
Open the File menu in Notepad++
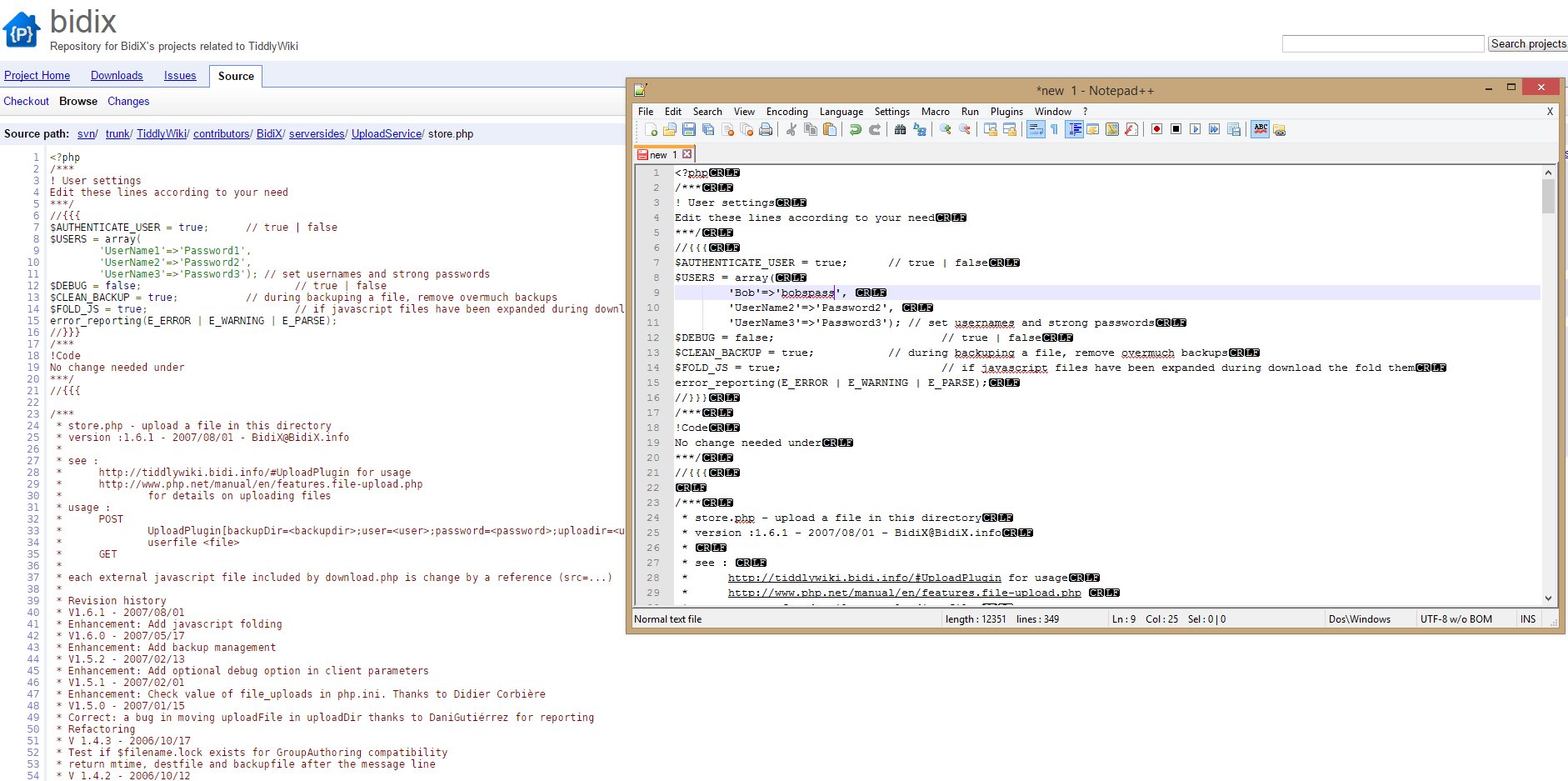(646, 112)
